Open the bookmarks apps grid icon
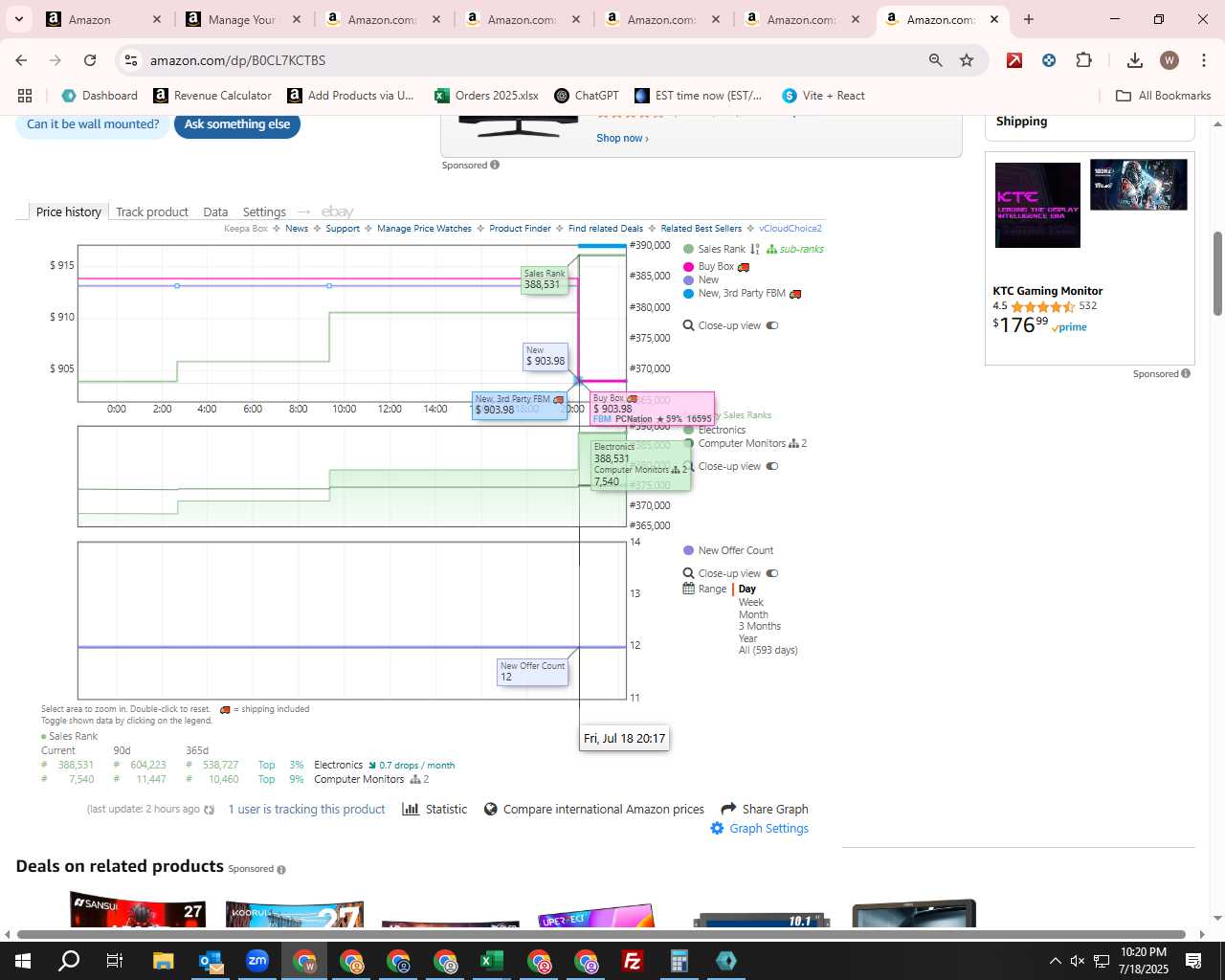1225x980 pixels. [x=25, y=96]
